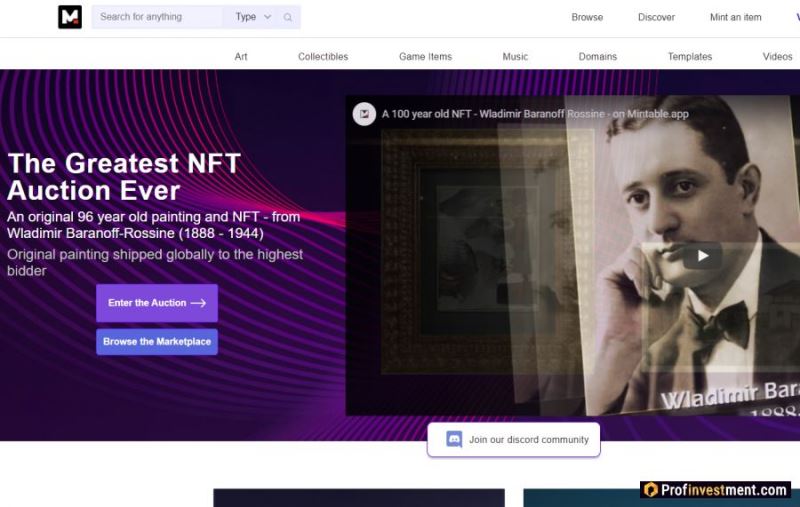This screenshot has width=800, height=507.
Task: Click the Discord logo icon
Action: [x=454, y=439]
